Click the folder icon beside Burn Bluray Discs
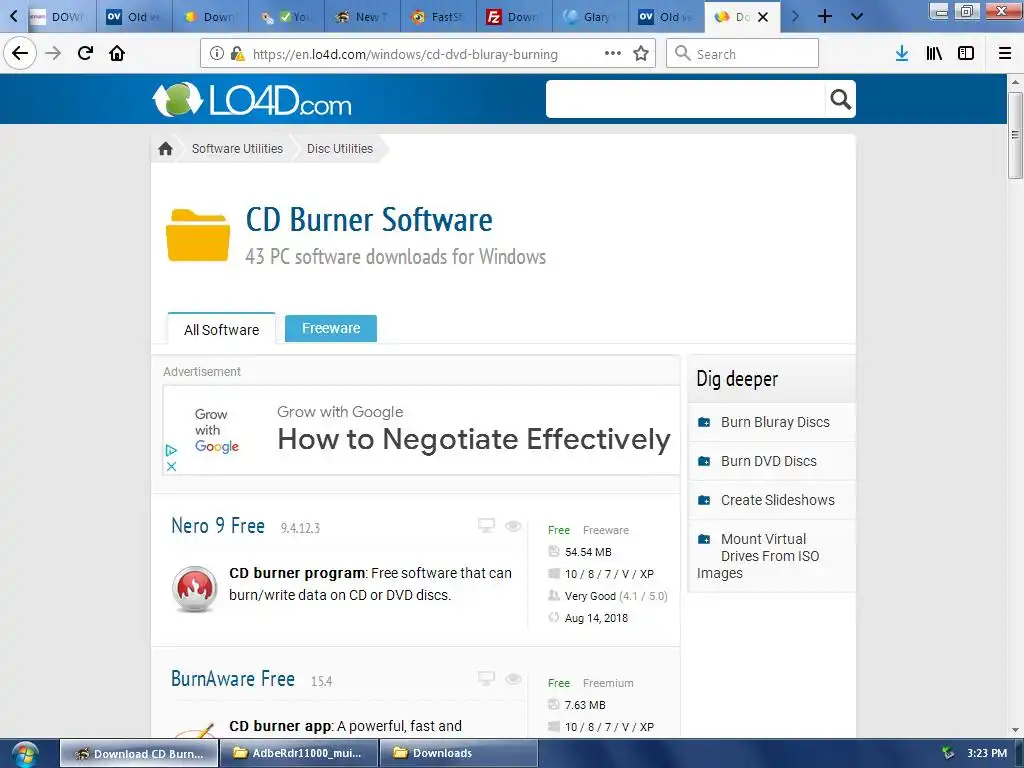The image size is (1024, 768). pyautogui.click(x=704, y=423)
